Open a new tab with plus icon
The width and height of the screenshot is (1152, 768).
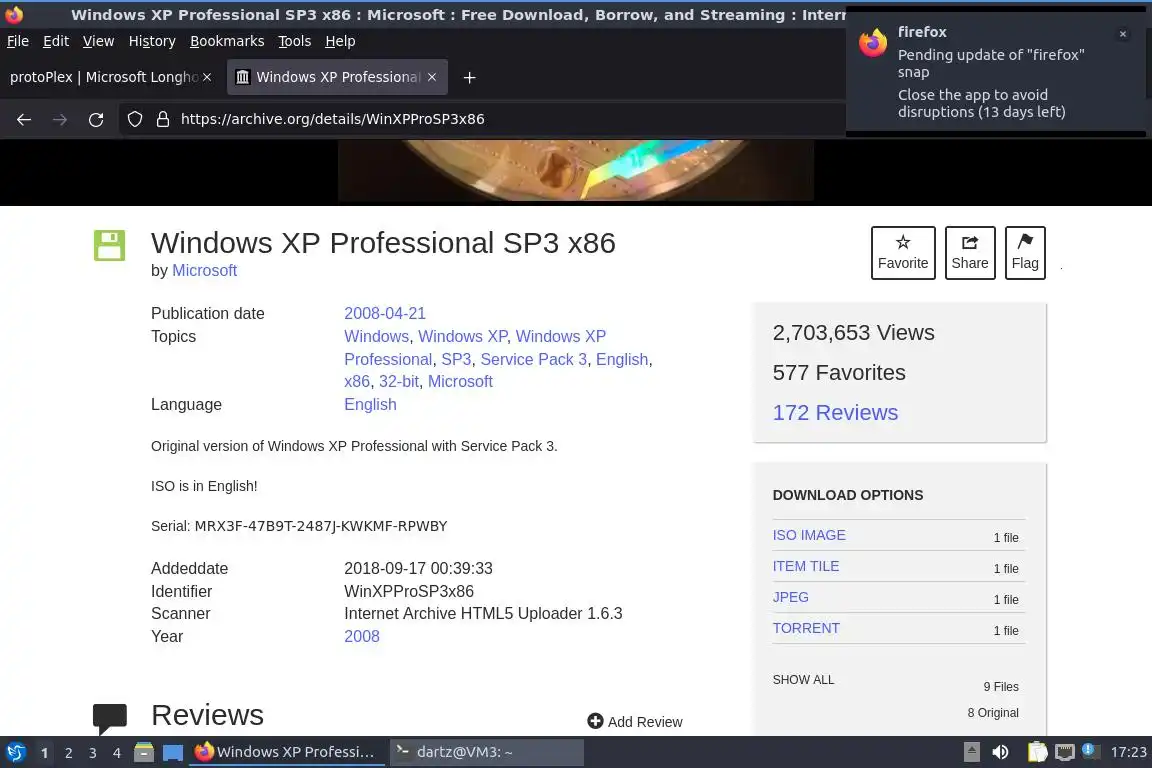[x=469, y=77]
